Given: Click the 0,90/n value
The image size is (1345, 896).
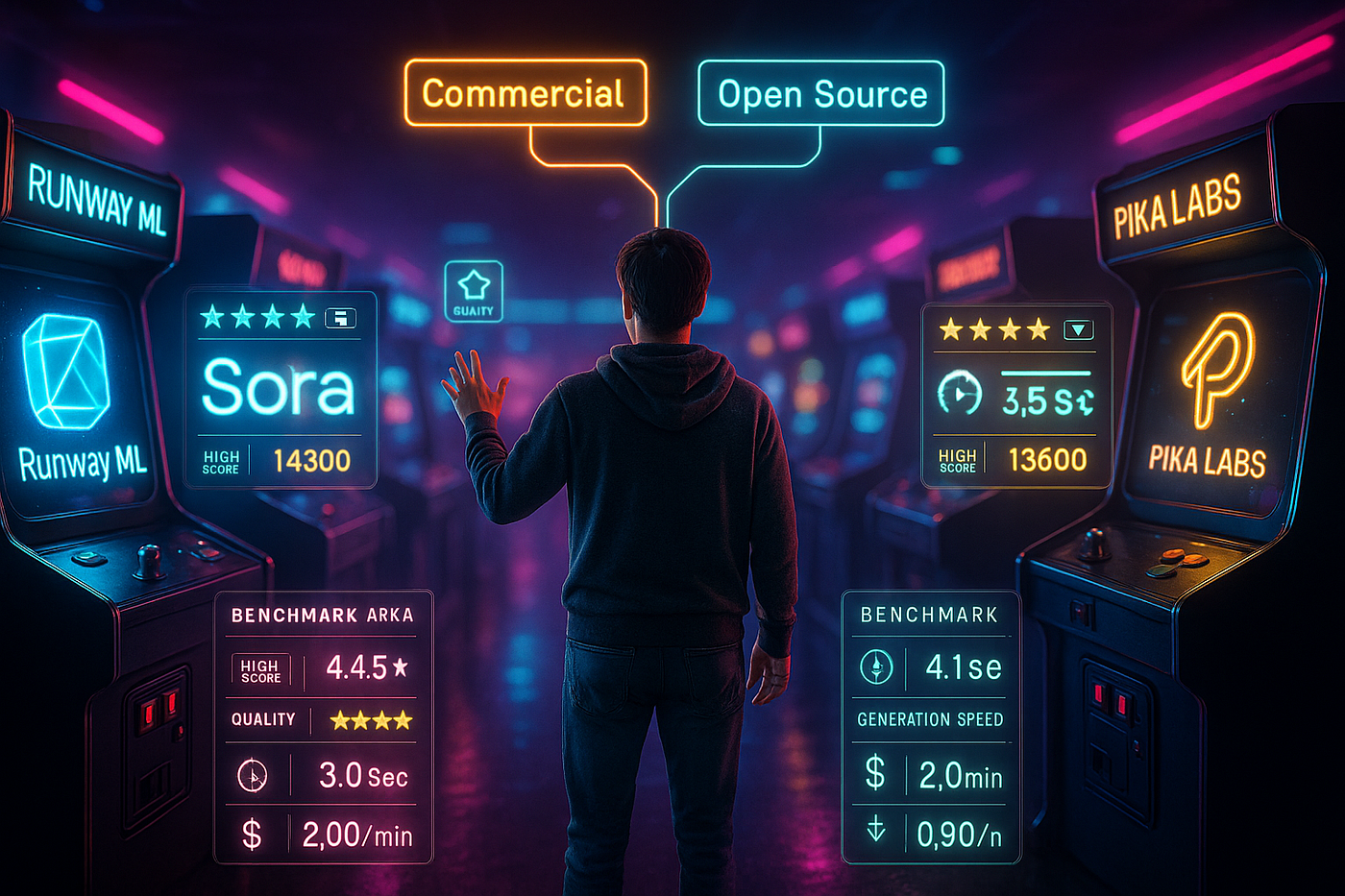Looking at the screenshot, I should 959,835.
